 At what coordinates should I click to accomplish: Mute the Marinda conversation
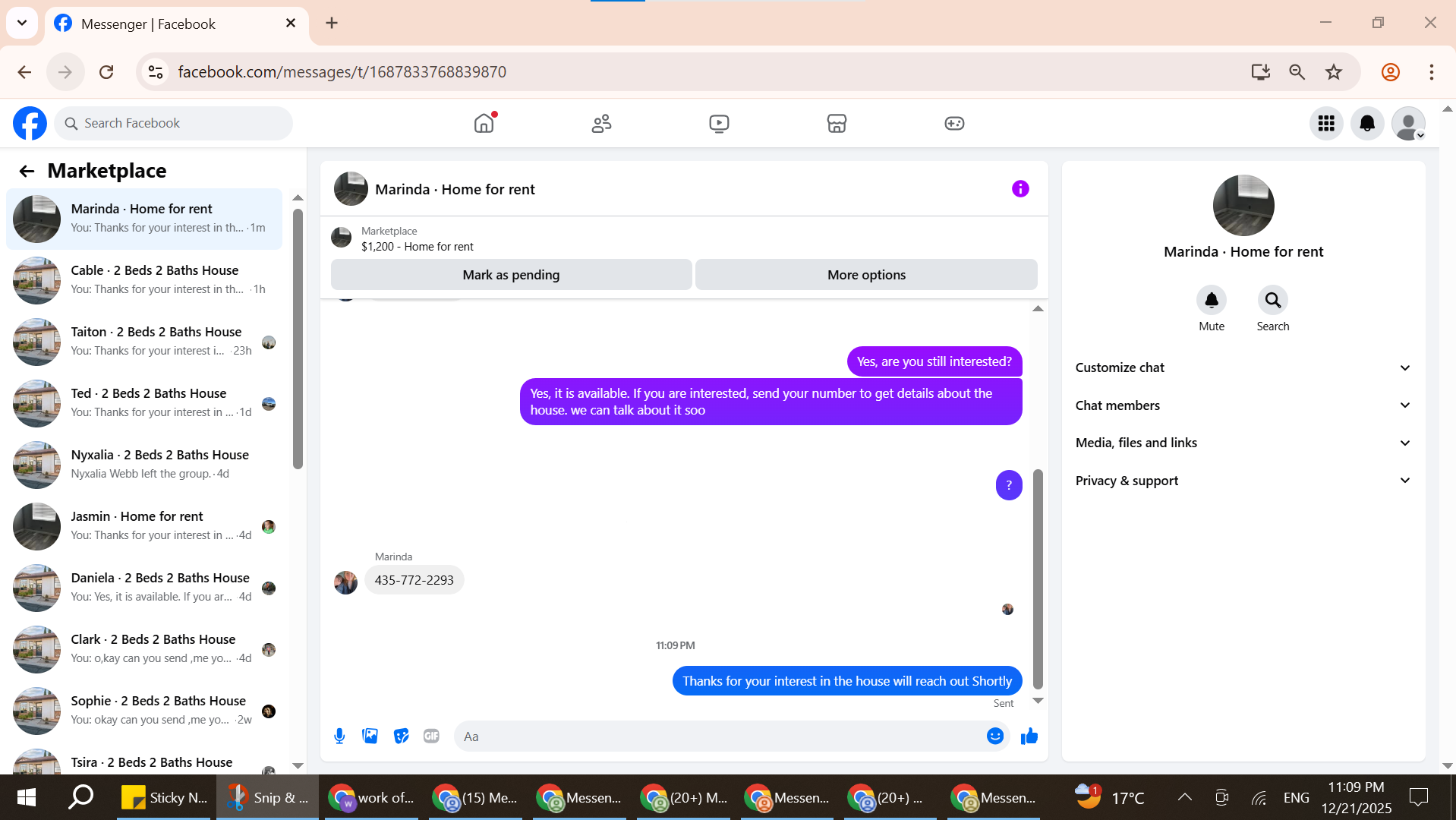(1212, 301)
